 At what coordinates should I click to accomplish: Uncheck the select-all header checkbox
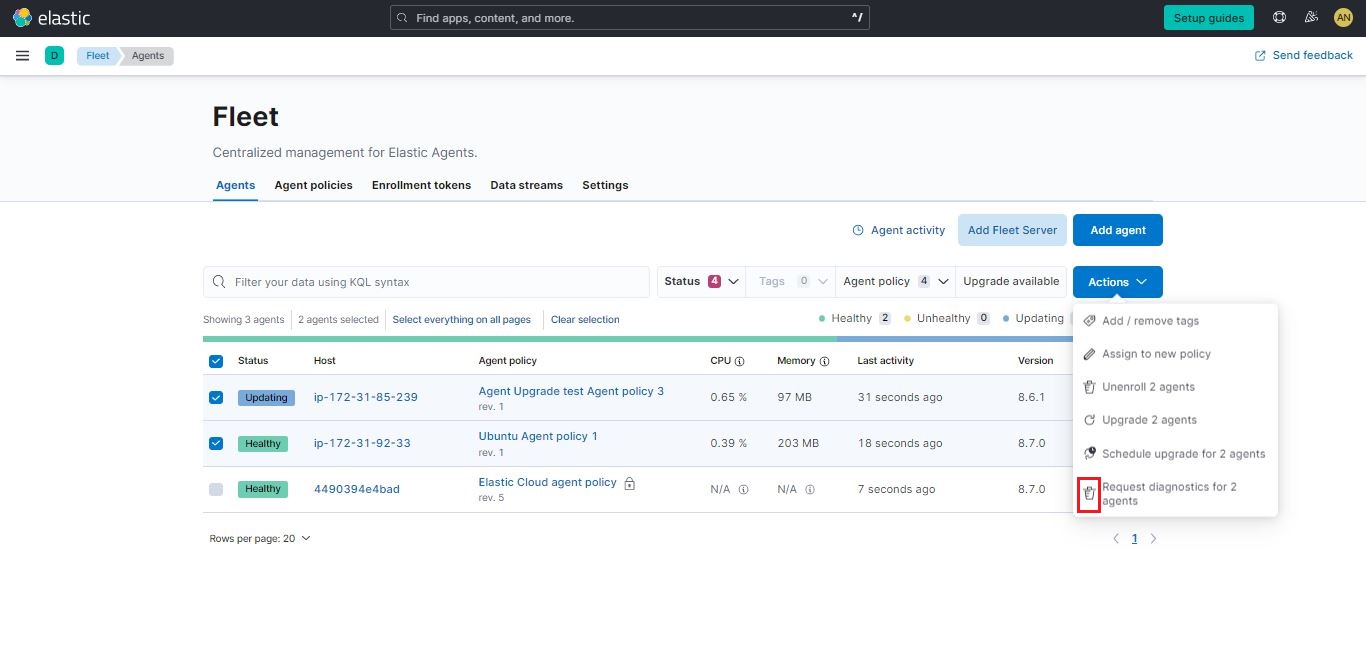216,360
